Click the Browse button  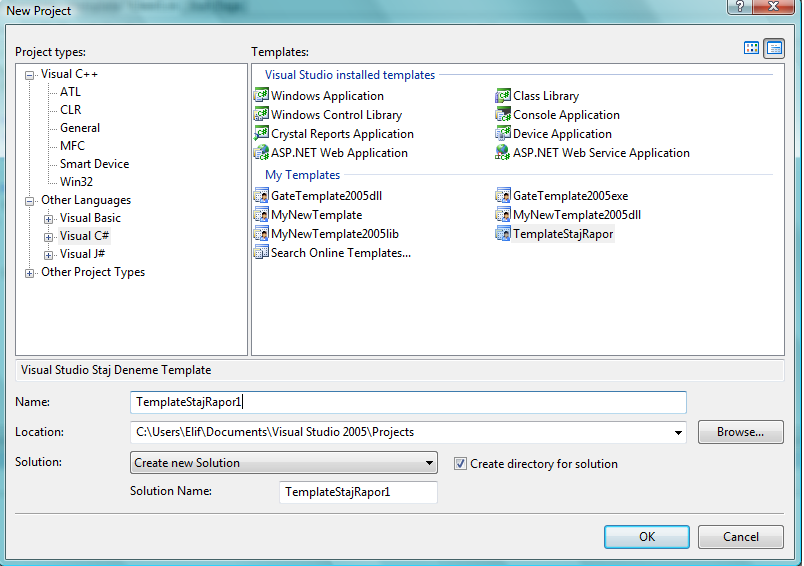point(740,432)
